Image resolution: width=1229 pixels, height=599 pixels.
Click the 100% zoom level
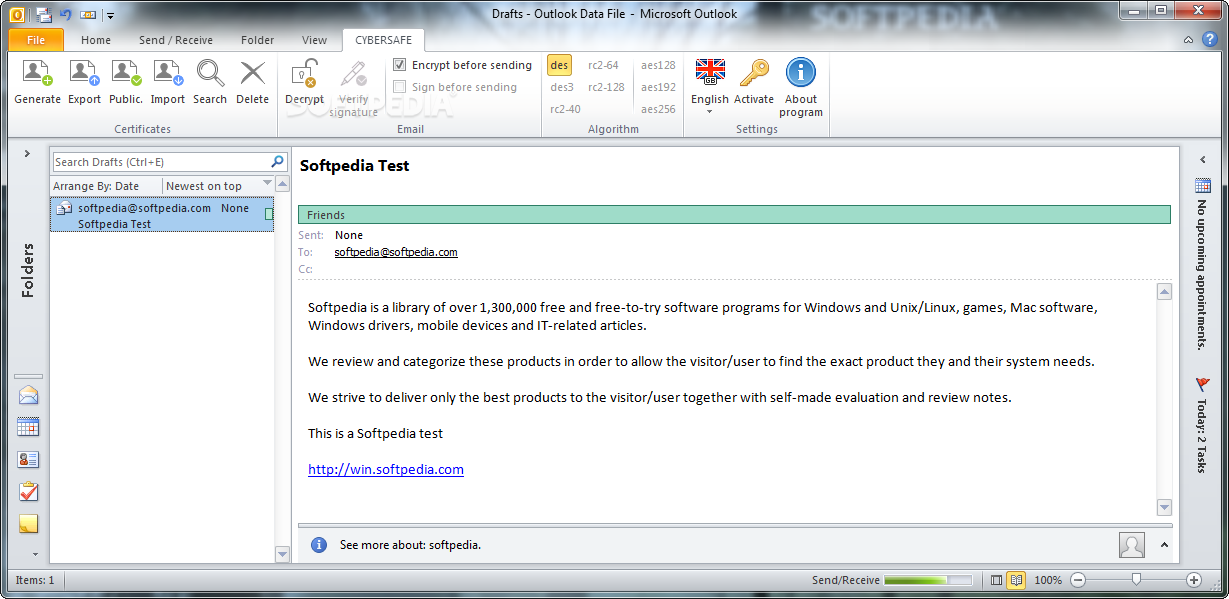click(1048, 580)
